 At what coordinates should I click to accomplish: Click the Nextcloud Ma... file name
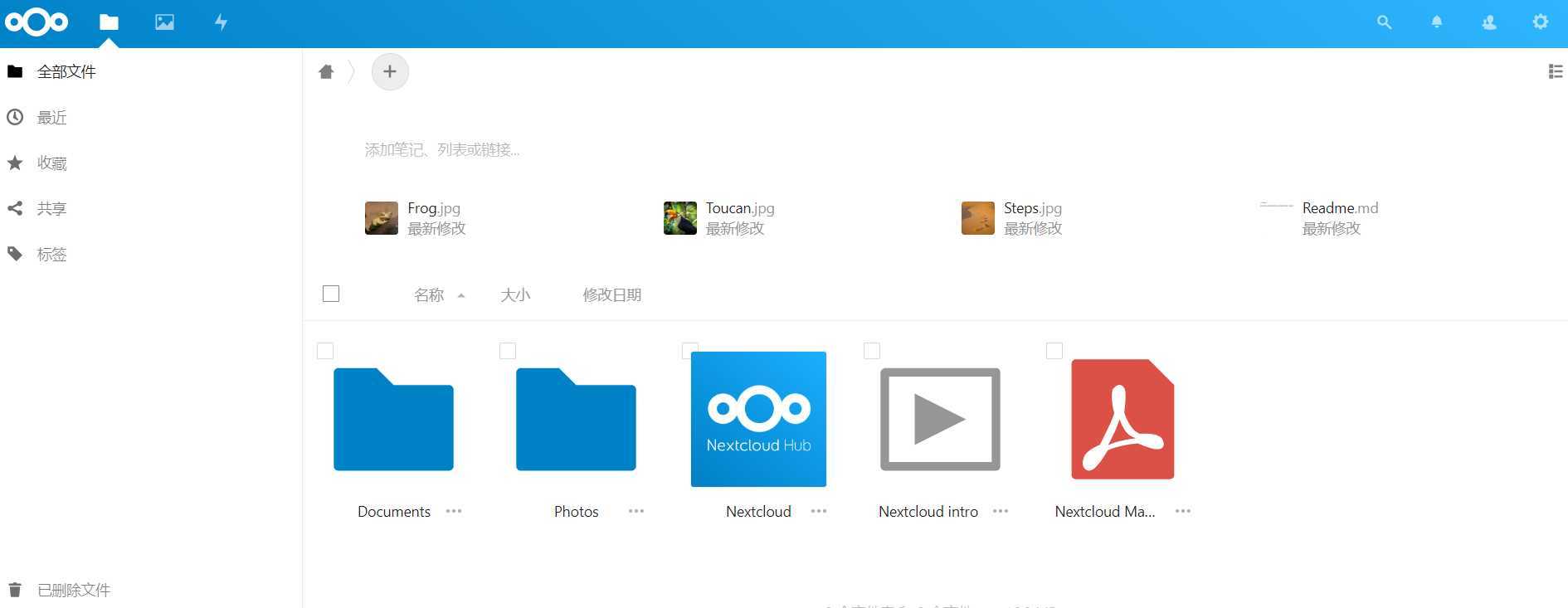(1105, 512)
